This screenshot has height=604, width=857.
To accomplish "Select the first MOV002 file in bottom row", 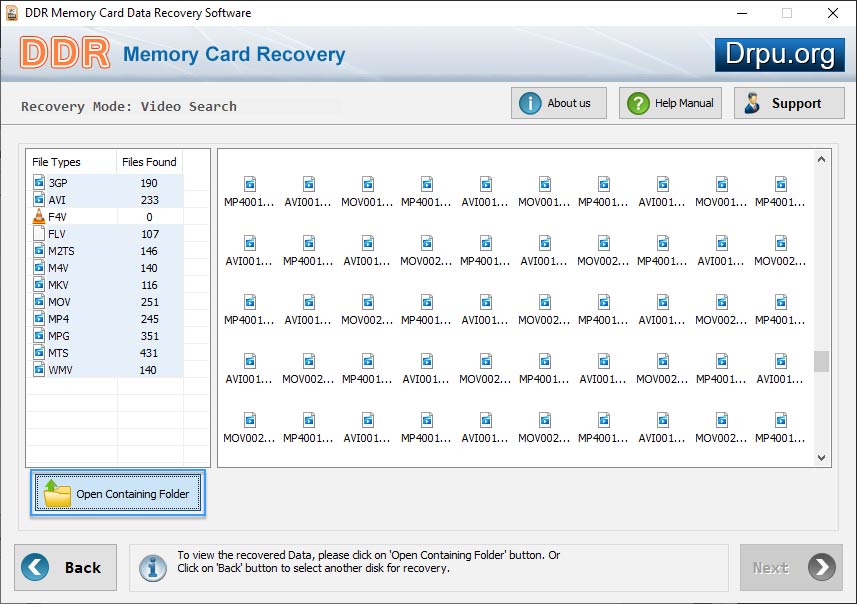I will (249, 427).
